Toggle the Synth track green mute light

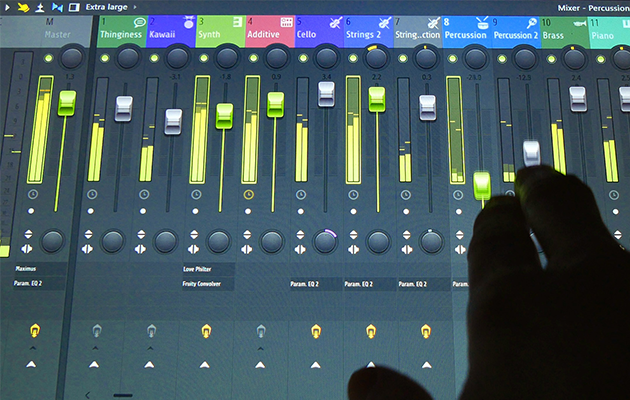[x=203, y=59]
